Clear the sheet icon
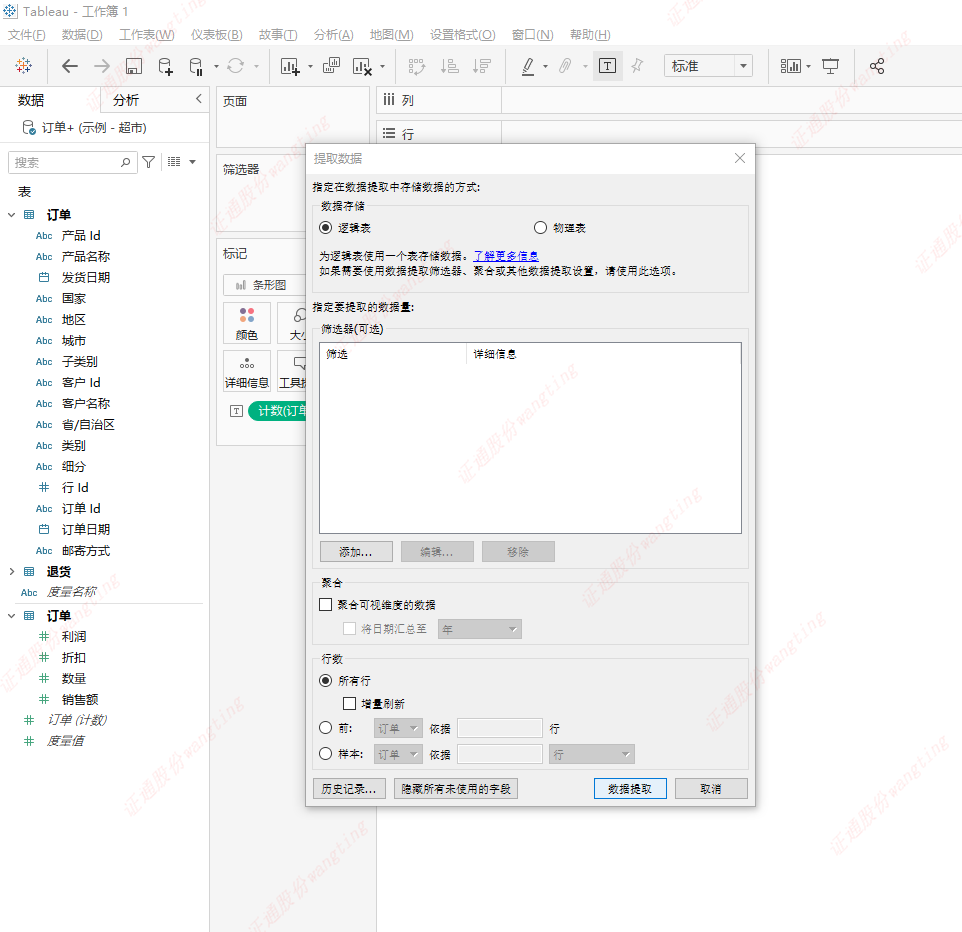 pyautogui.click(x=362, y=66)
